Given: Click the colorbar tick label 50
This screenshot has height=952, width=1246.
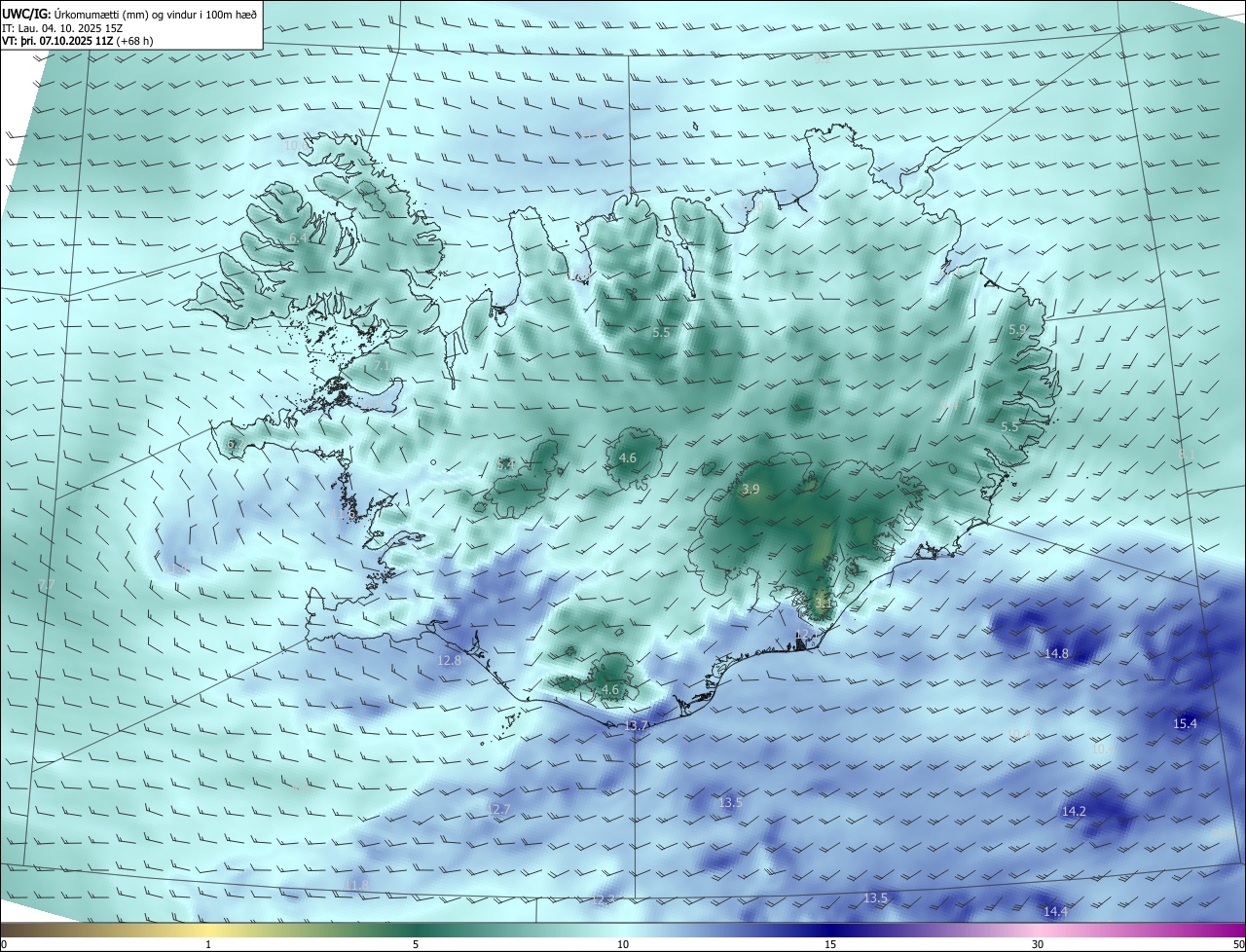Looking at the screenshot, I should [x=1238, y=944].
